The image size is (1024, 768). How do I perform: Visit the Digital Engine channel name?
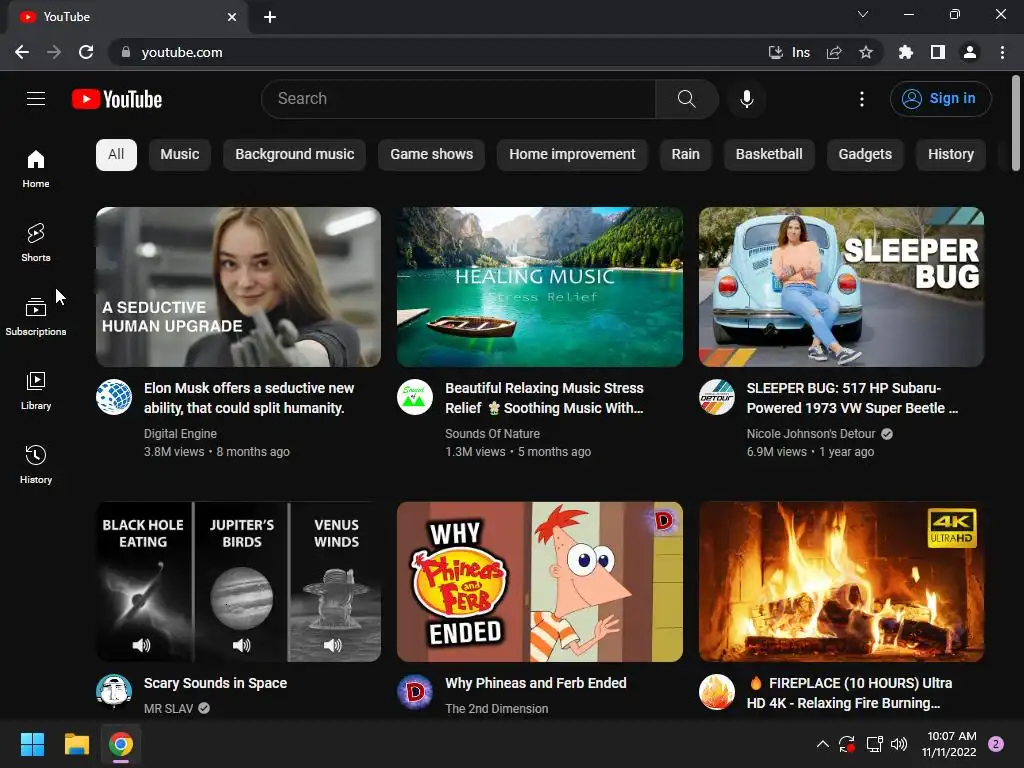(x=180, y=434)
